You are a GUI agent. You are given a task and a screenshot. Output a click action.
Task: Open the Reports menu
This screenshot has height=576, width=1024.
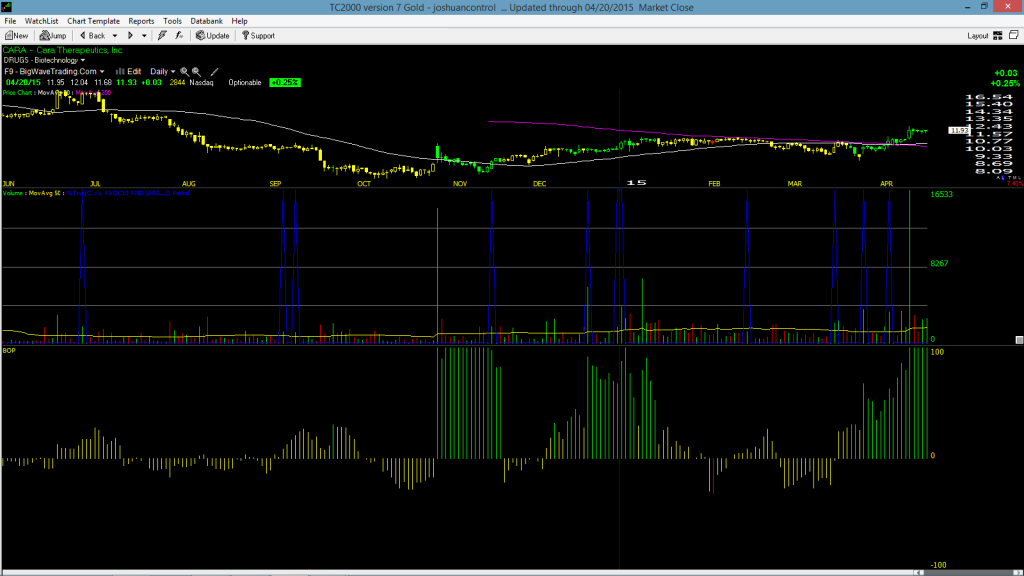pos(141,21)
